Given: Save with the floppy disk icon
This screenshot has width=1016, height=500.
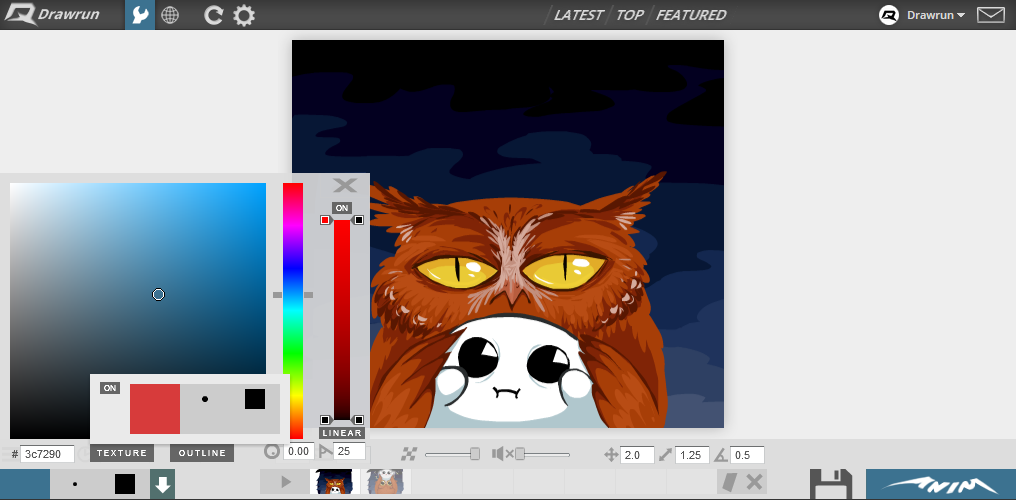Looking at the screenshot, I should 831,484.
